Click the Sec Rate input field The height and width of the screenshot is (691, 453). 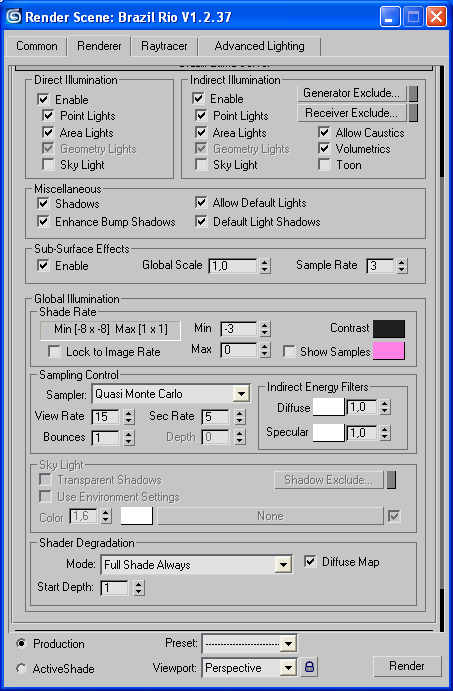(215, 417)
